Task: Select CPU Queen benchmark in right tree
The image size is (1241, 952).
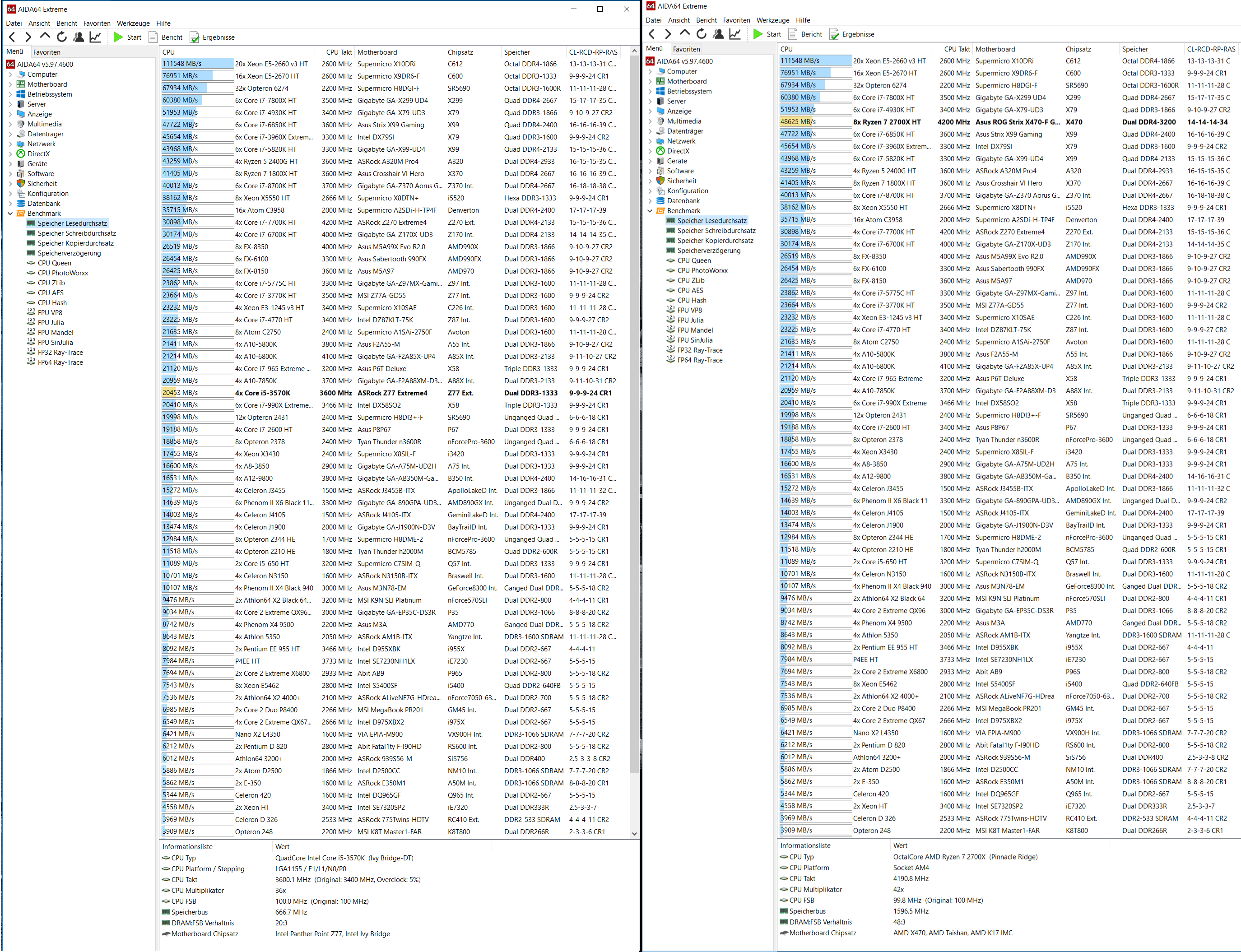Action: tap(693, 260)
